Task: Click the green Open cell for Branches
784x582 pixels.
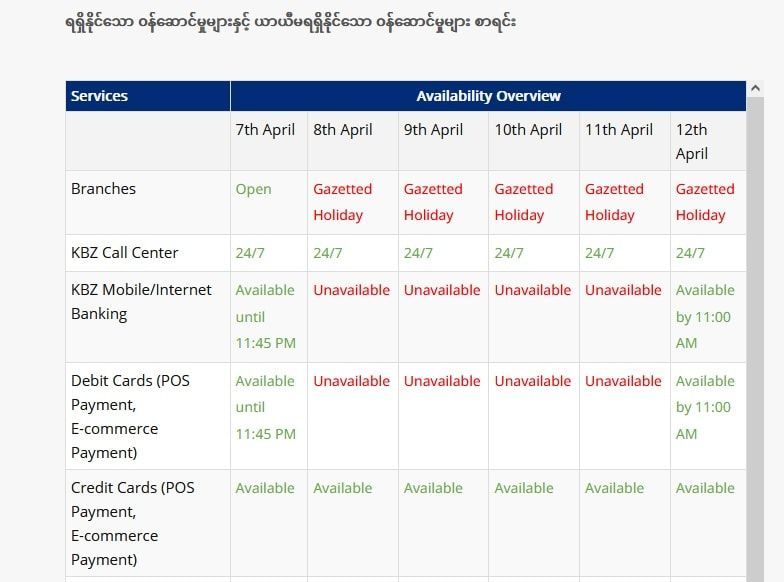Action: pos(254,190)
